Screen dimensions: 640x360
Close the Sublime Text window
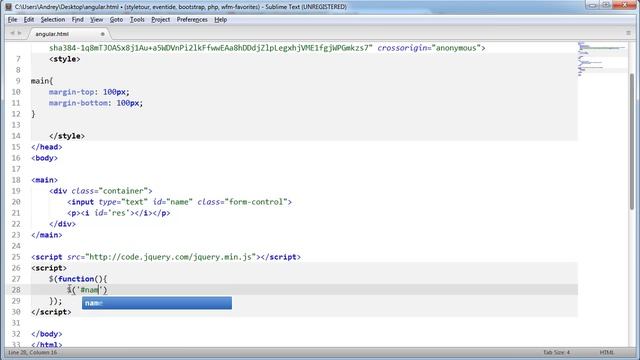point(624,5)
